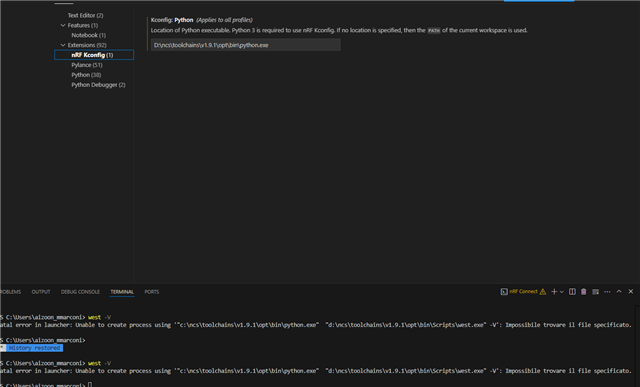640x387 pixels.
Task: Collapse the Extensions settings group
Action: click(63, 45)
